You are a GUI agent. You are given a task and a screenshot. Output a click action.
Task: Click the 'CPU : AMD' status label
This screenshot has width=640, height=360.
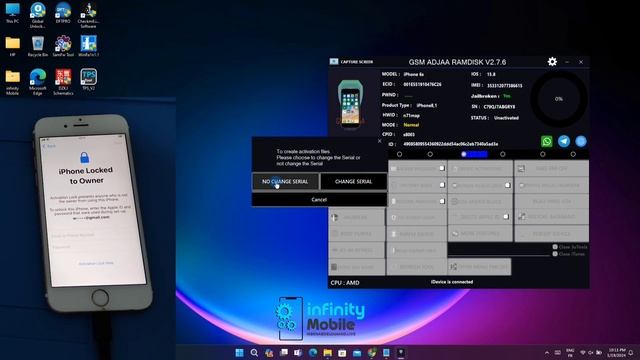[345, 282]
